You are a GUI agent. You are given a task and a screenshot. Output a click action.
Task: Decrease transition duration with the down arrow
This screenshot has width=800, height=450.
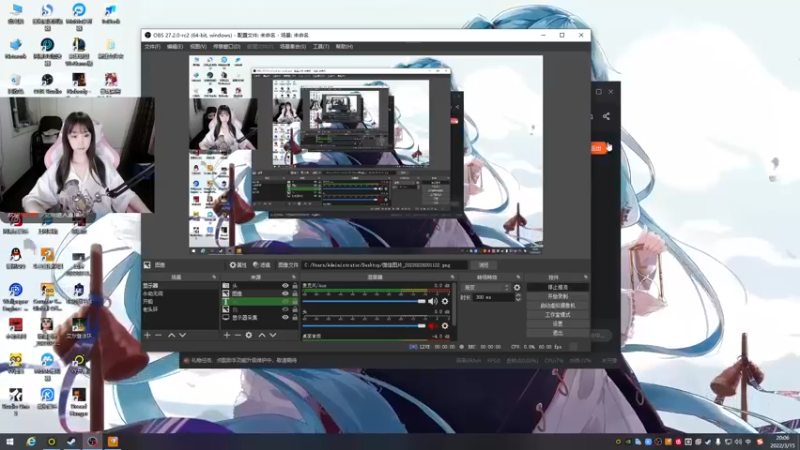coord(518,299)
